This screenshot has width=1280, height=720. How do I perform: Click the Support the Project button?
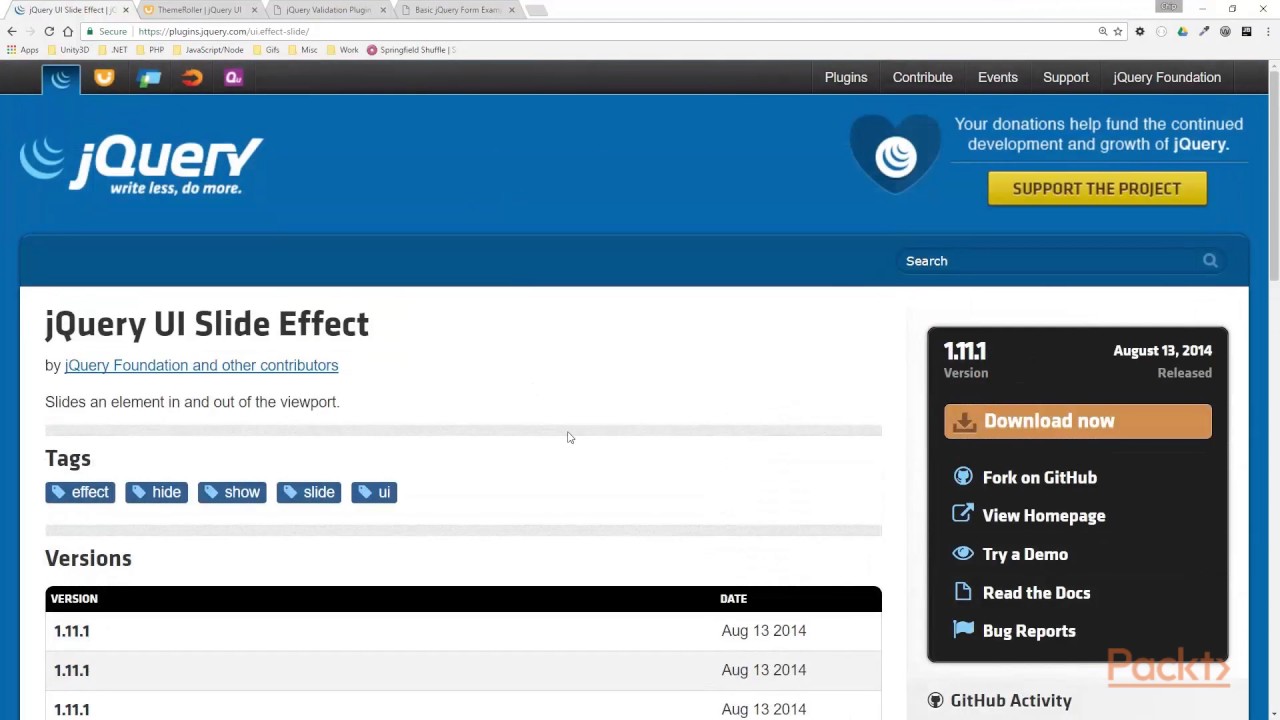pos(1097,188)
